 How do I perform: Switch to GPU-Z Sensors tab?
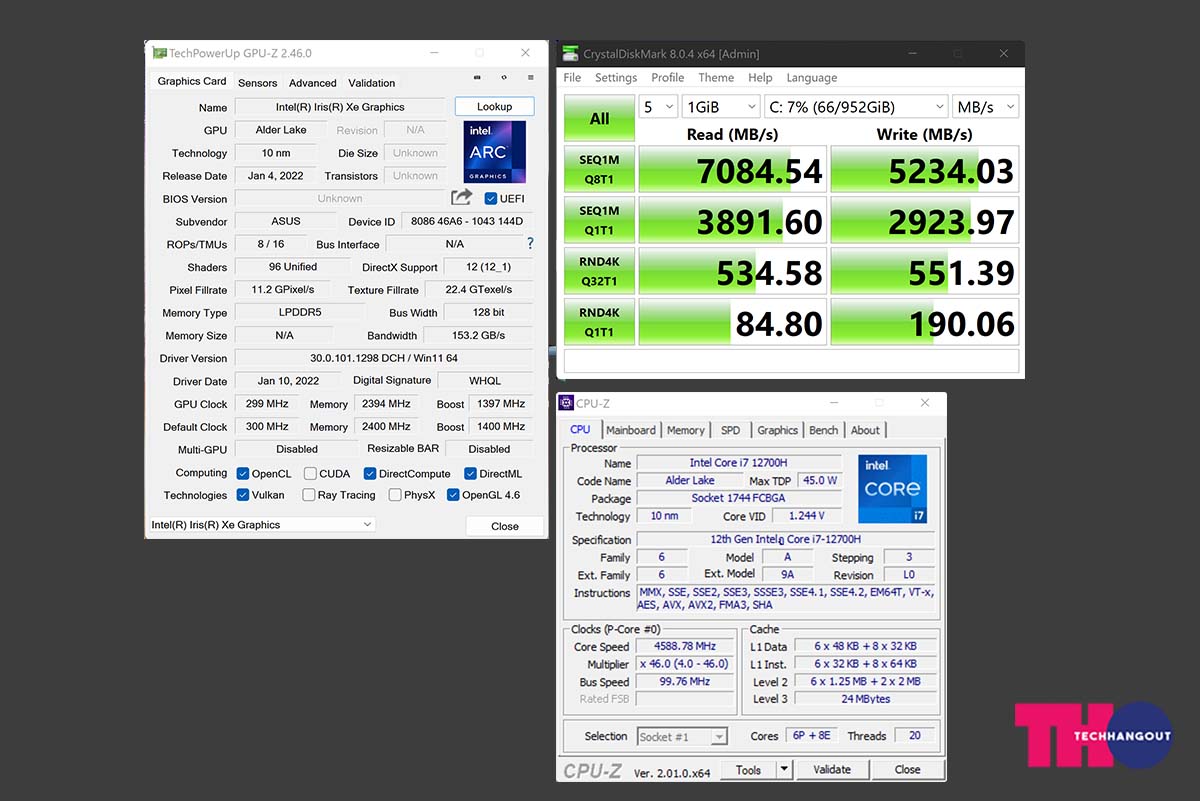point(258,83)
